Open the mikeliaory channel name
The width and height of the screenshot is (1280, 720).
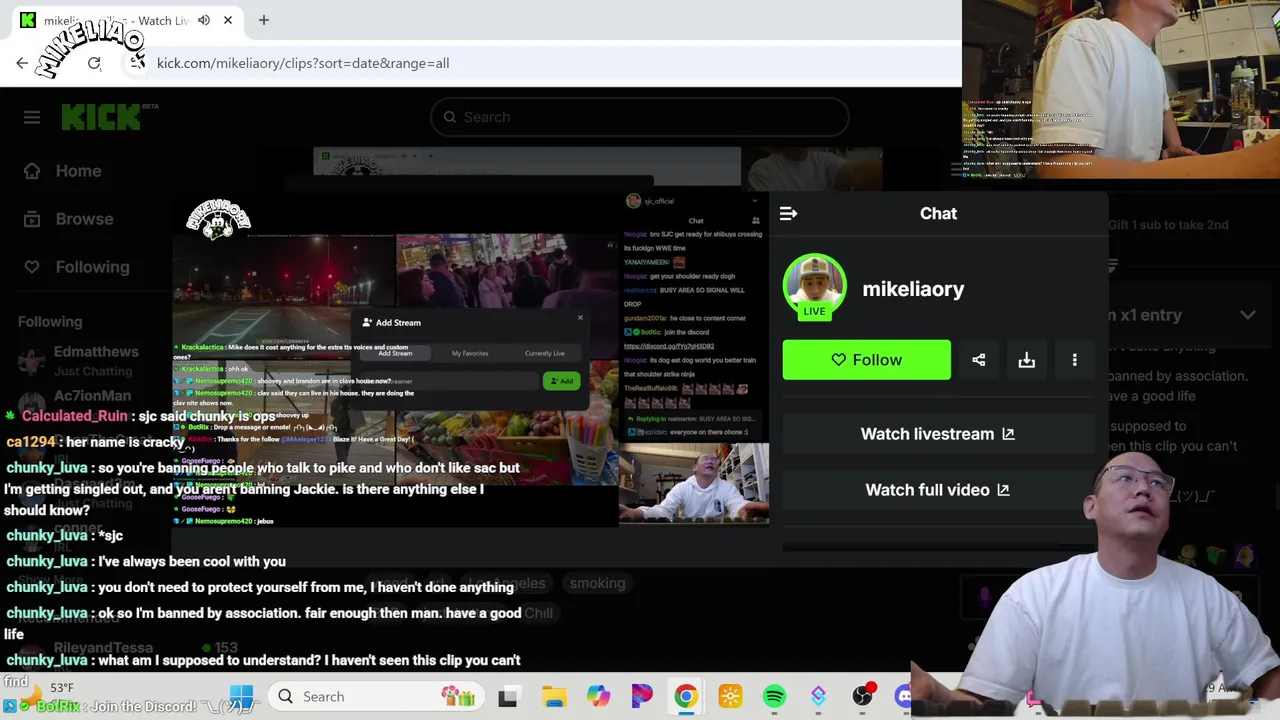click(913, 289)
